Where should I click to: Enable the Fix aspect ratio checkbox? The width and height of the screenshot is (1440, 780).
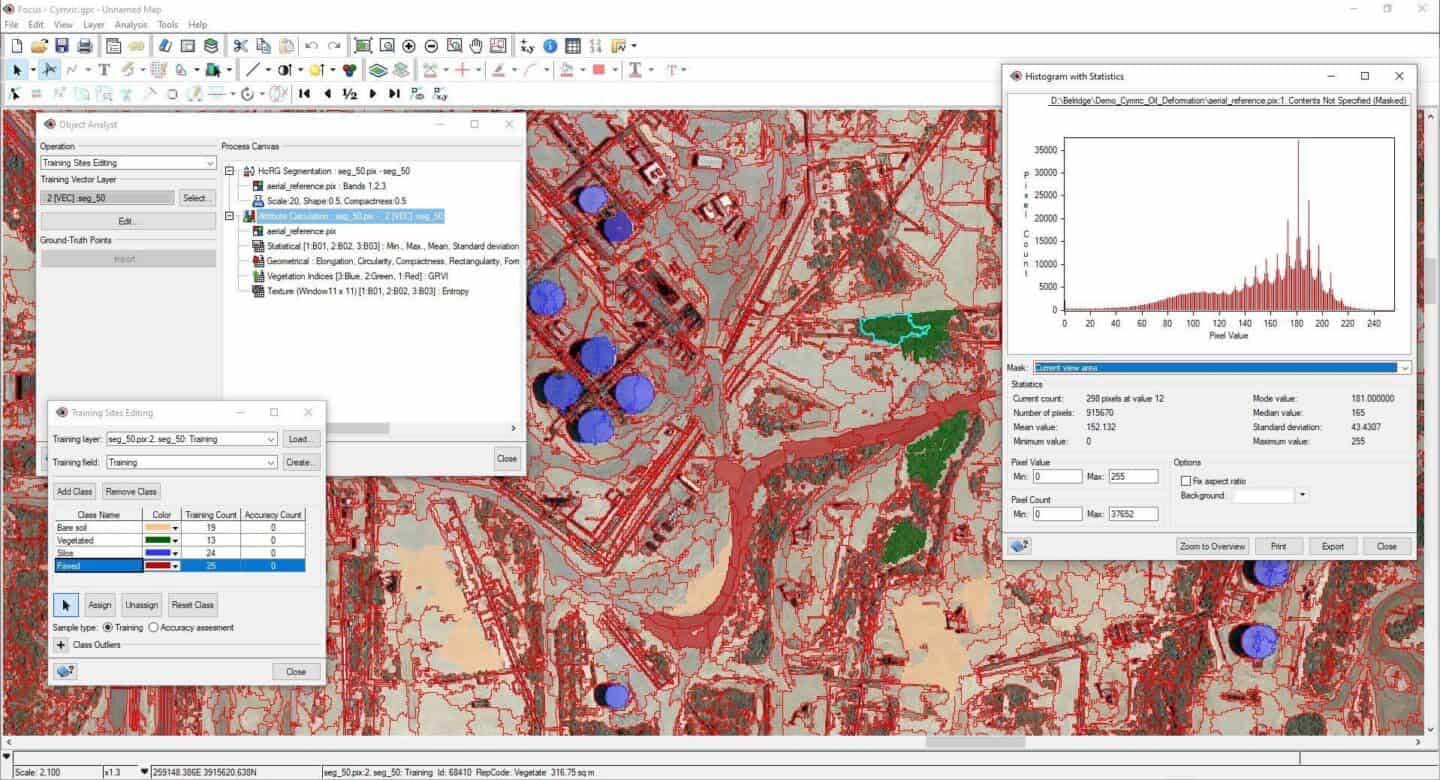(x=1186, y=481)
